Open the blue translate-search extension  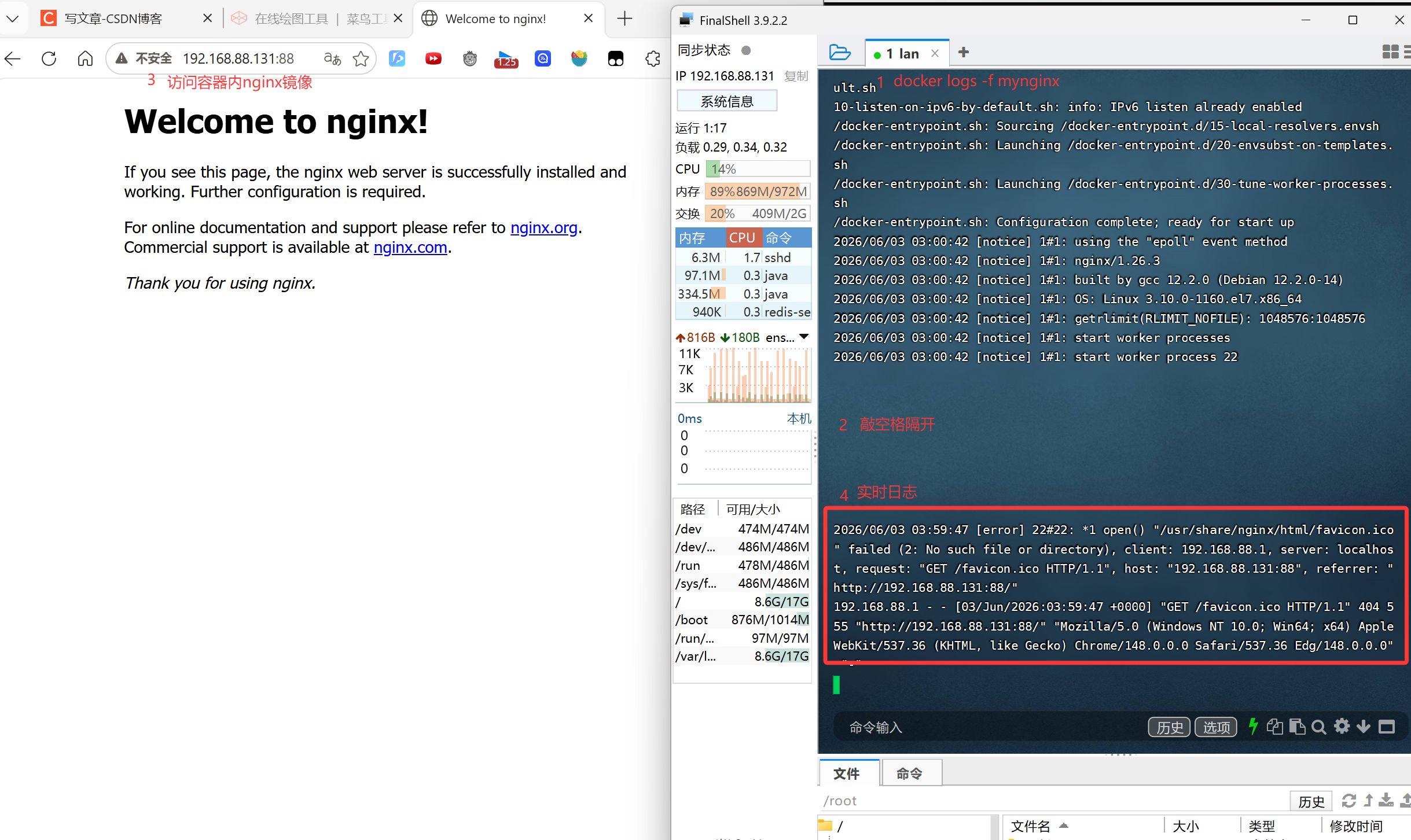[x=542, y=58]
